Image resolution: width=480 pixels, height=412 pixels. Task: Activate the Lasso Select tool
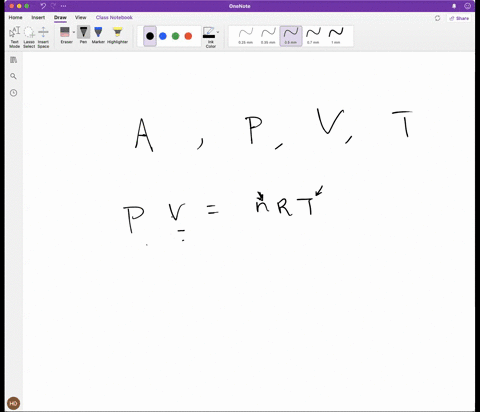pyautogui.click(x=29, y=37)
